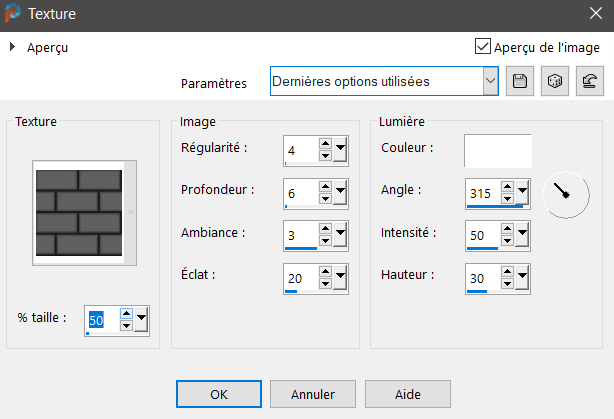Pick the white light Couleur swatch
Viewport: 614px width, 419px height.
tap(497, 150)
